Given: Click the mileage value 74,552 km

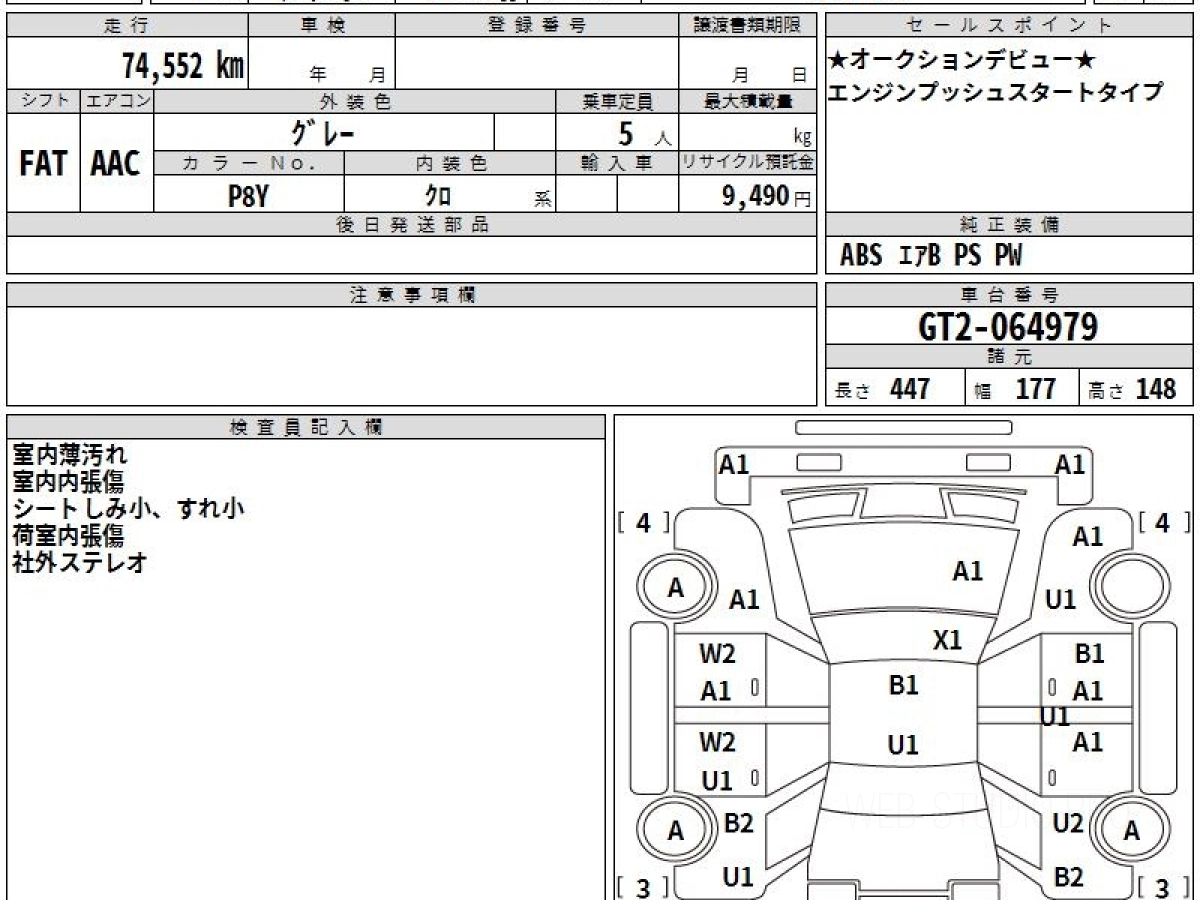Looking at the screenshot, I should [x=182, y=67].
